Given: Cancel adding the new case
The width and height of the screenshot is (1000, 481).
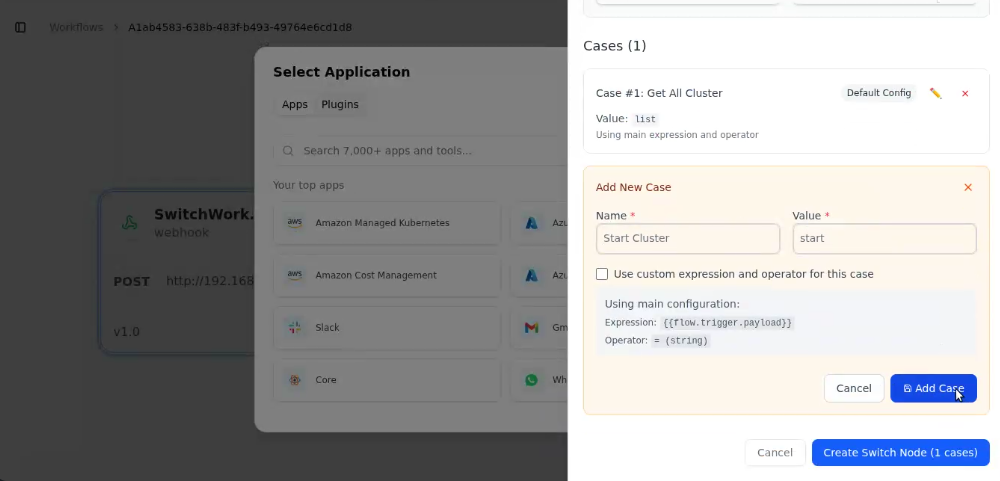Looking at the screenshot, I should point(853,388).
